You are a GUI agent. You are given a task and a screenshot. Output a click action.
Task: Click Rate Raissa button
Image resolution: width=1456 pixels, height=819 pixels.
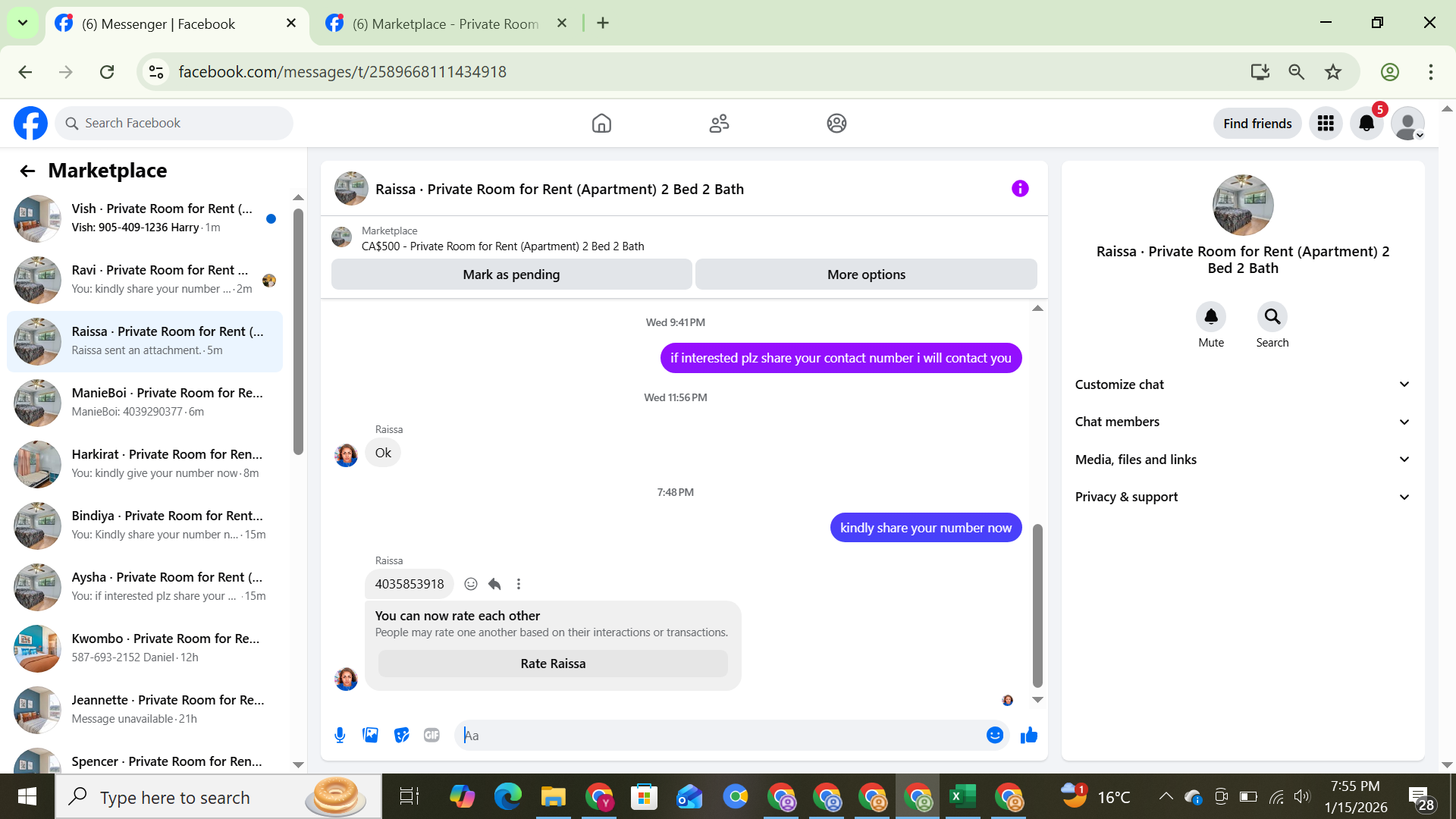552,664
